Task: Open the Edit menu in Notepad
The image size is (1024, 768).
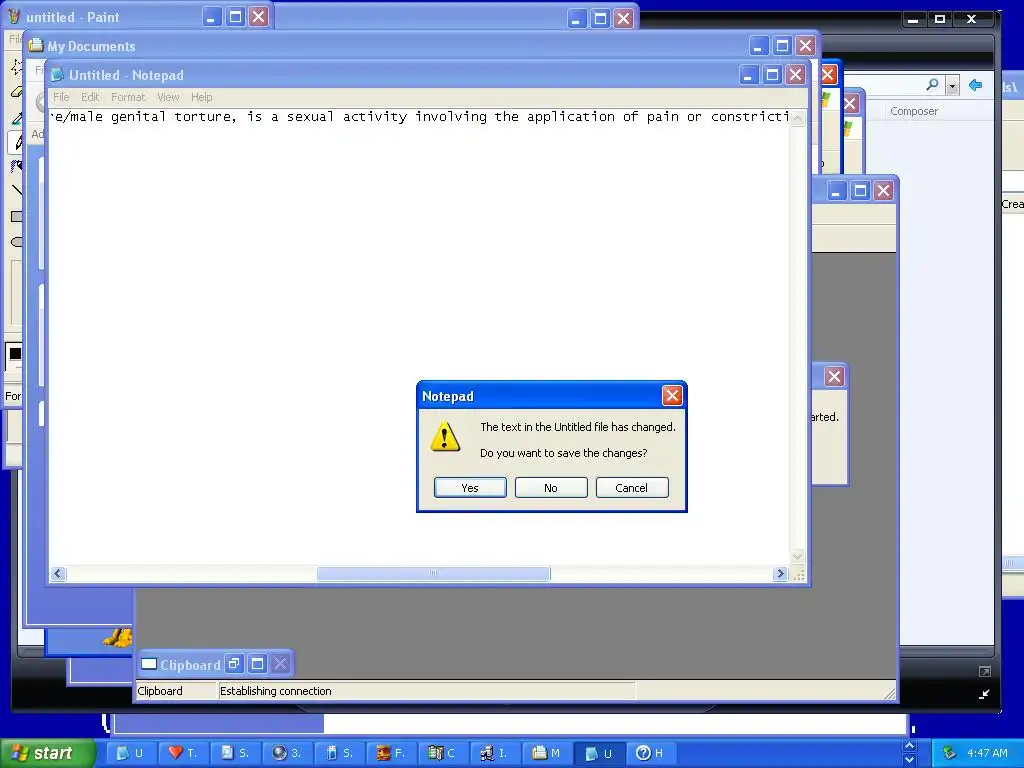Action: tap(90, 97)
